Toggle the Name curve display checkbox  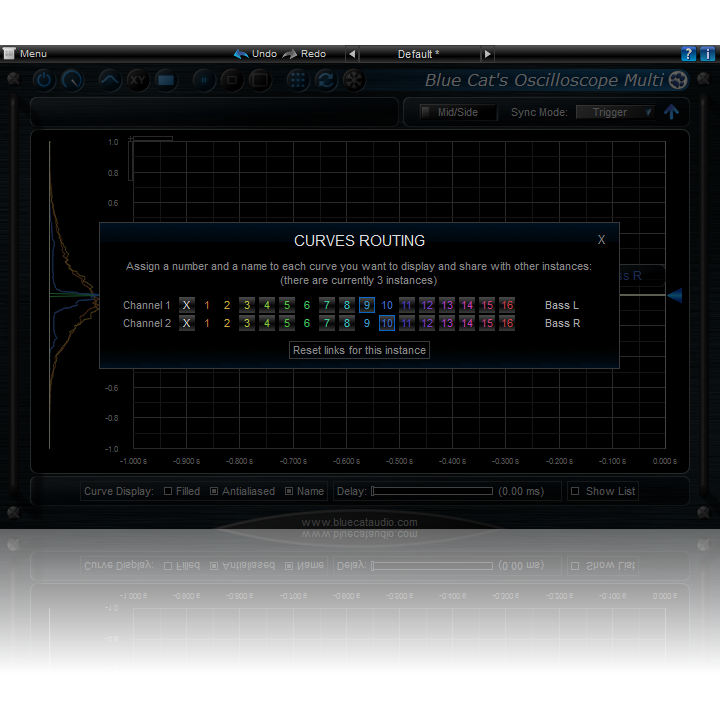point(289,491)
